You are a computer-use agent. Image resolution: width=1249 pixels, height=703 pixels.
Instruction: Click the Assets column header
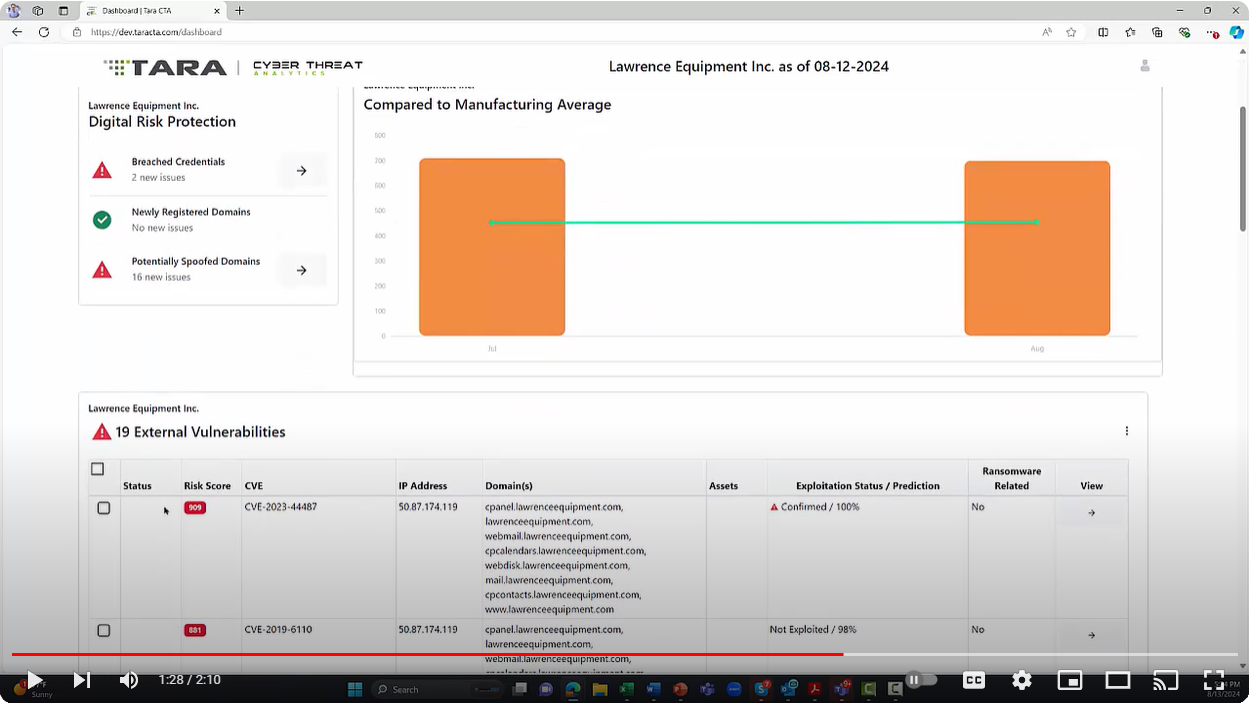(x=723, y=486)
